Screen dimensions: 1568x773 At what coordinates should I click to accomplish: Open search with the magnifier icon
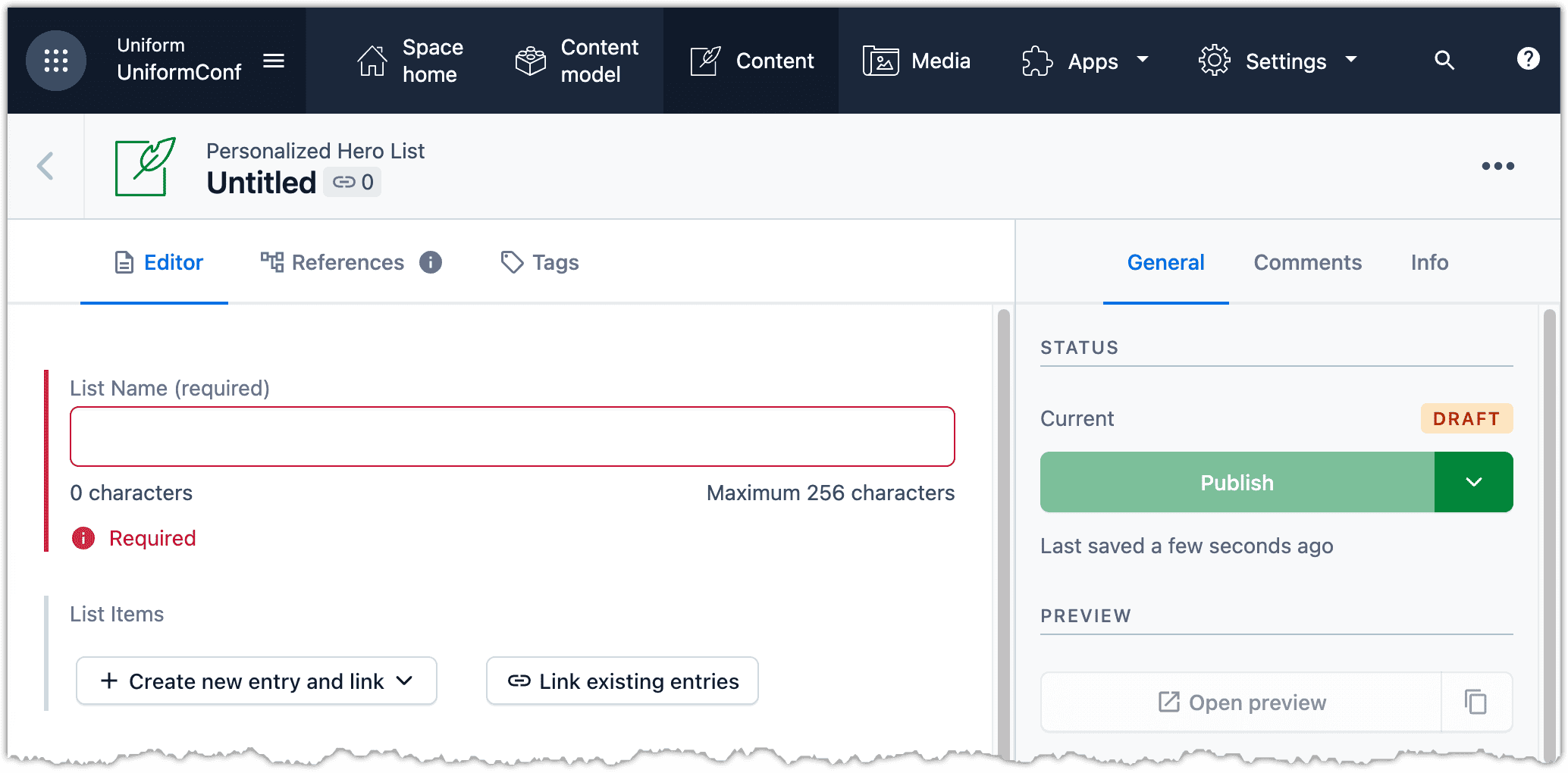[x=1444, y=61]
